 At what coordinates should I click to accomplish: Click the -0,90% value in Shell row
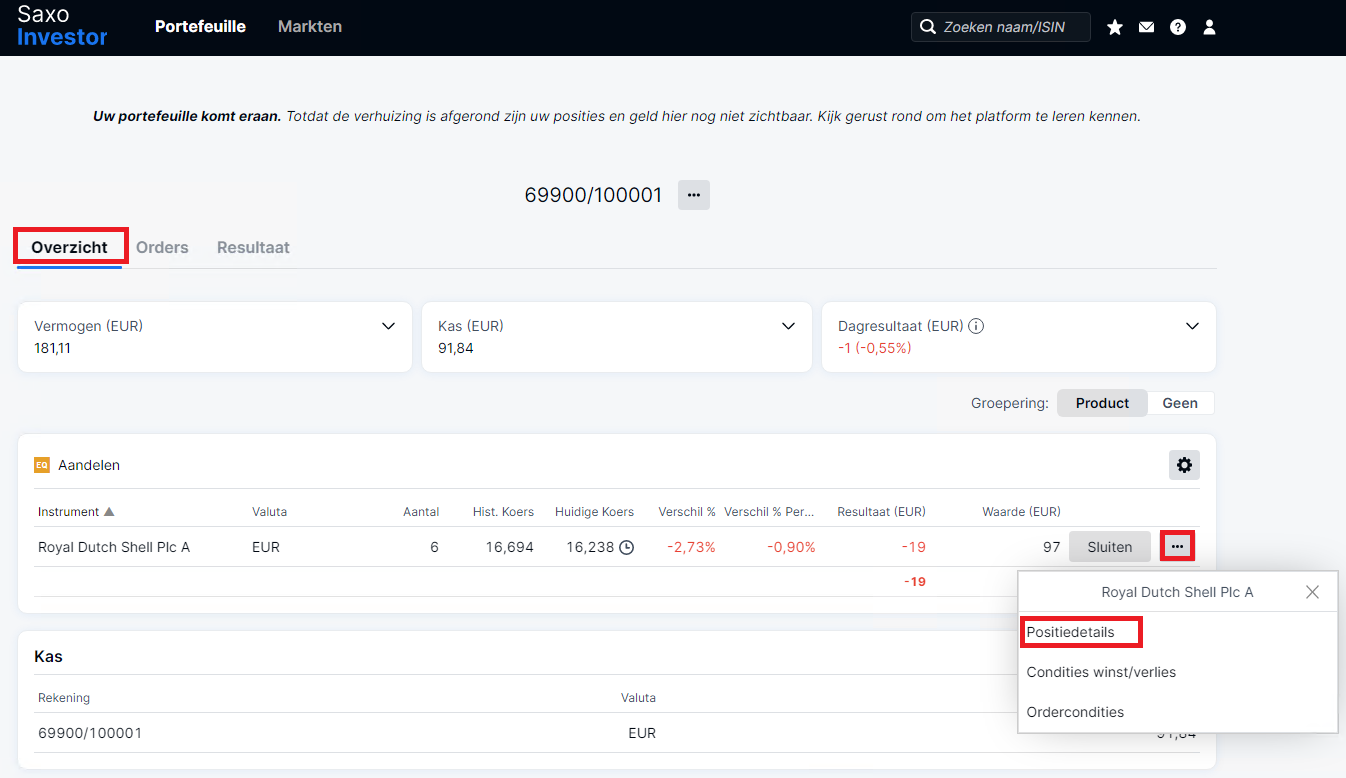791,547
